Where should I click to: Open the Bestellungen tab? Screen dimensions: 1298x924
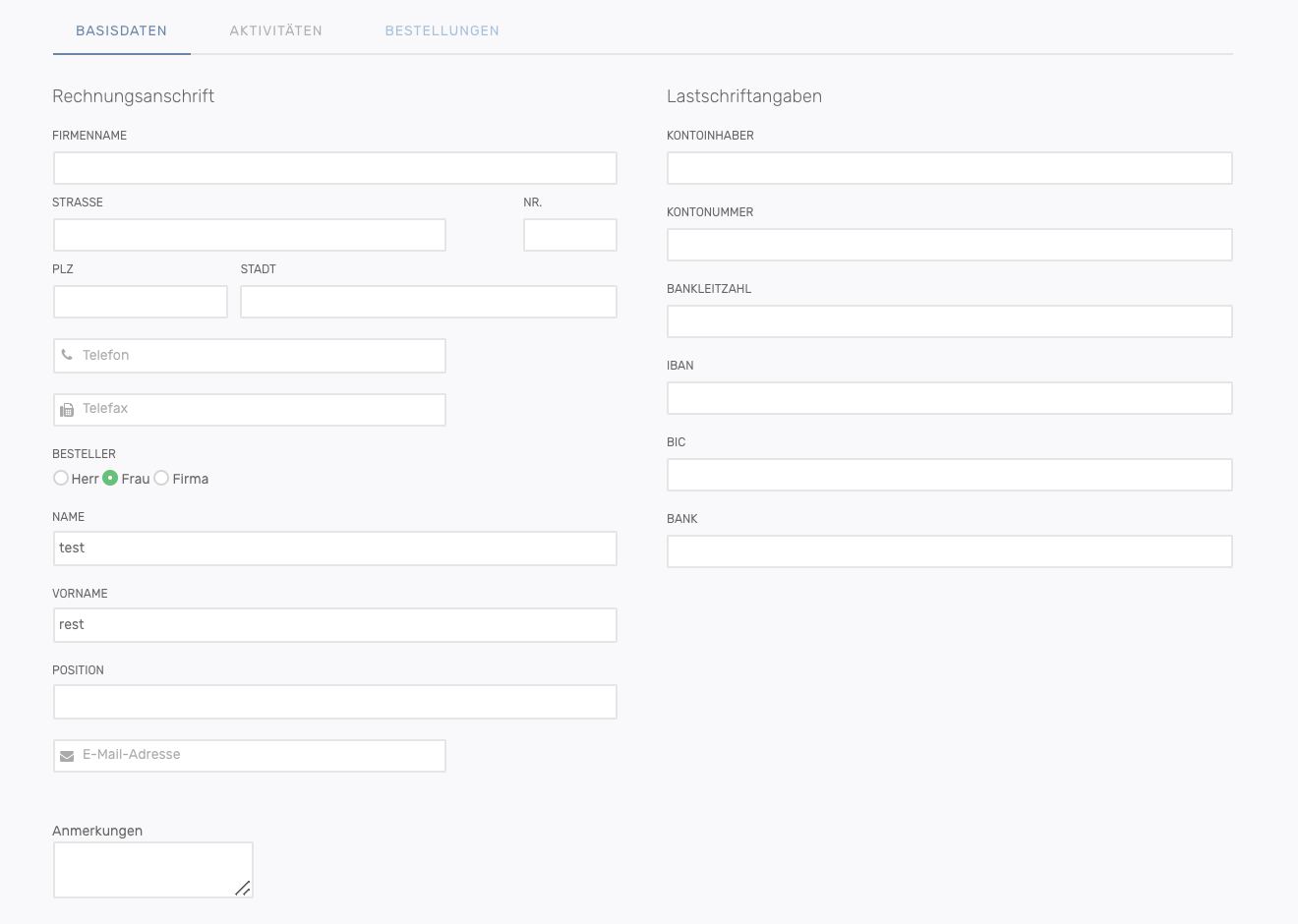click(x=442, y=30)
